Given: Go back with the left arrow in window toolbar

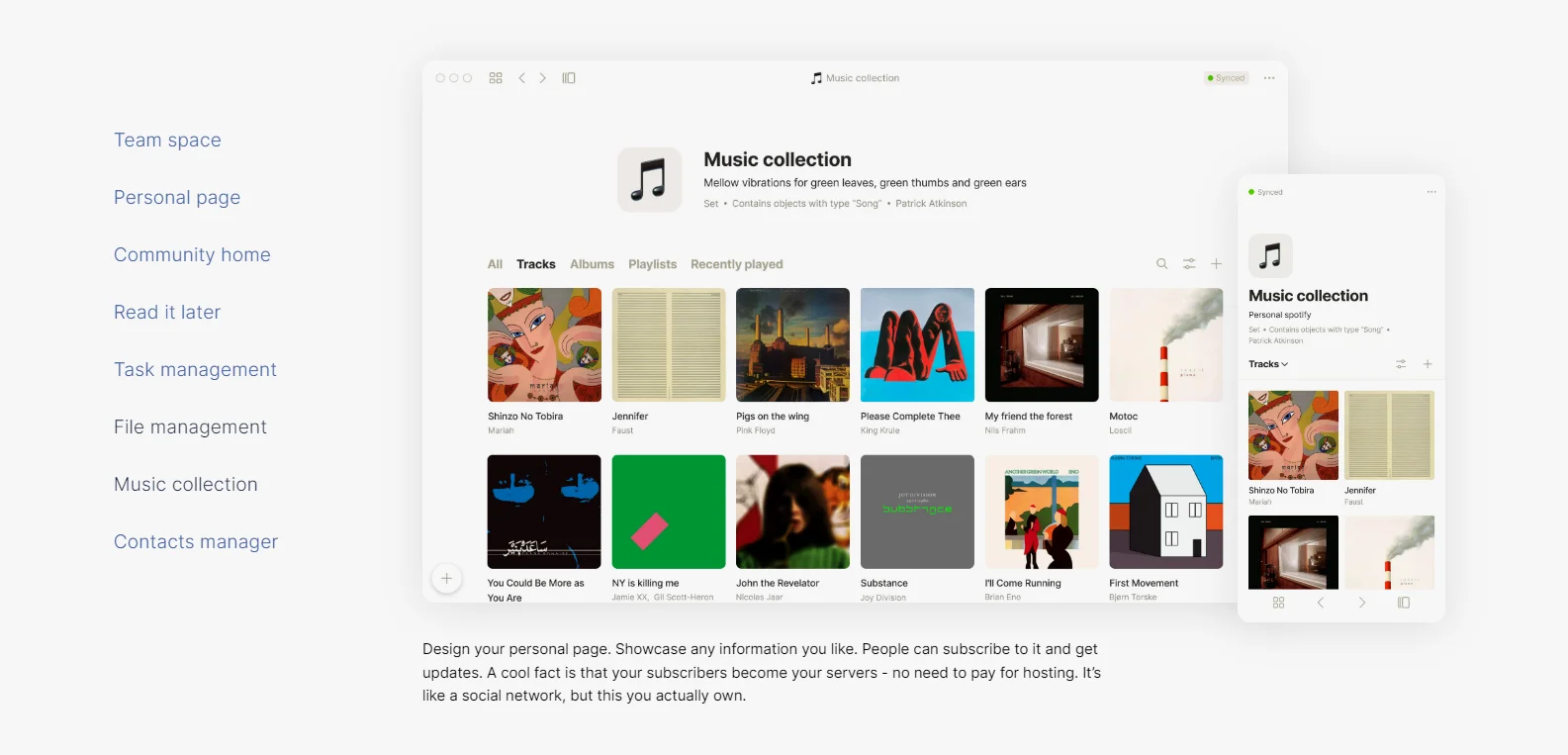Looking at the screenshot, I should pos(521,78).
